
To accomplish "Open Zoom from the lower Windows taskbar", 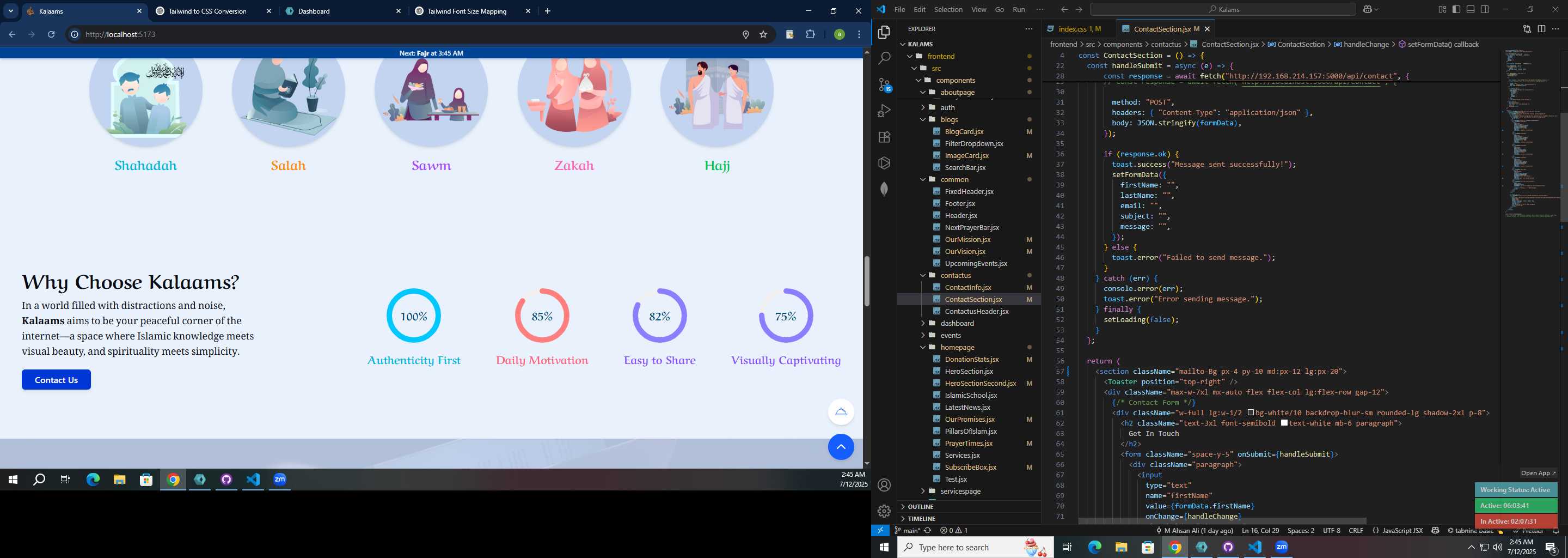I will (1281, 547).
